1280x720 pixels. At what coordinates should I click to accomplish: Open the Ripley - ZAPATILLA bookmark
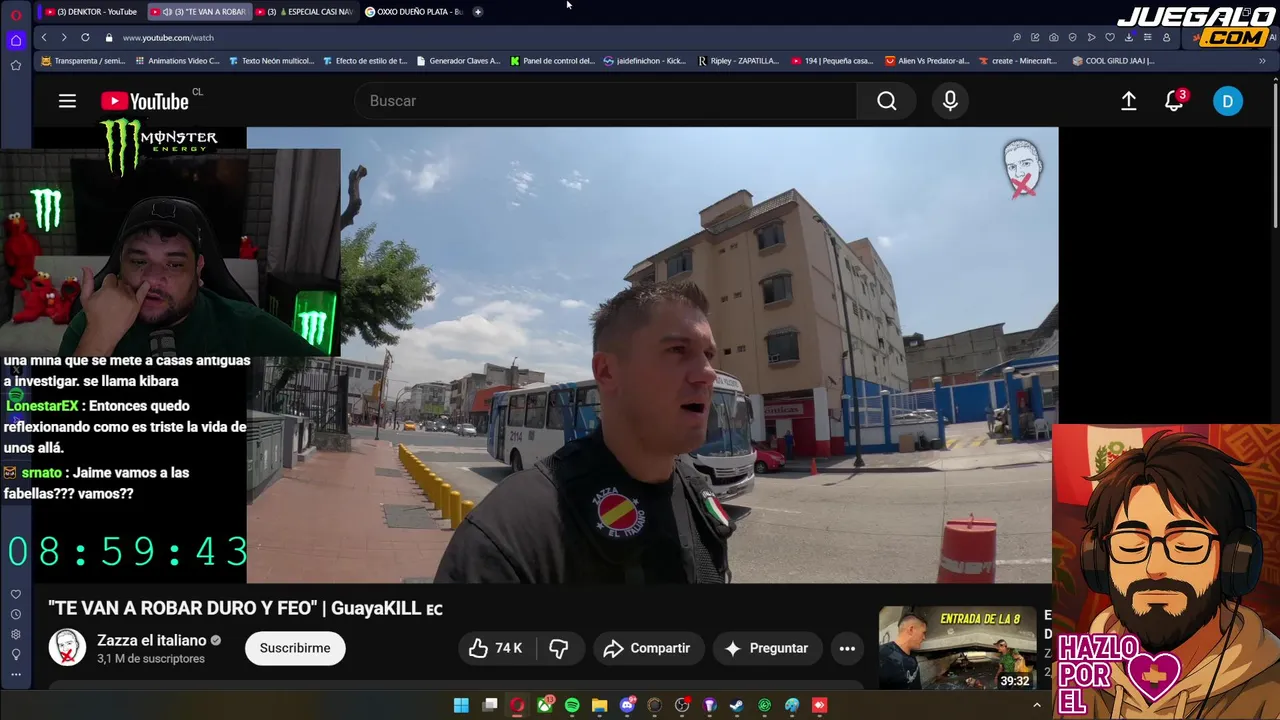739,61
